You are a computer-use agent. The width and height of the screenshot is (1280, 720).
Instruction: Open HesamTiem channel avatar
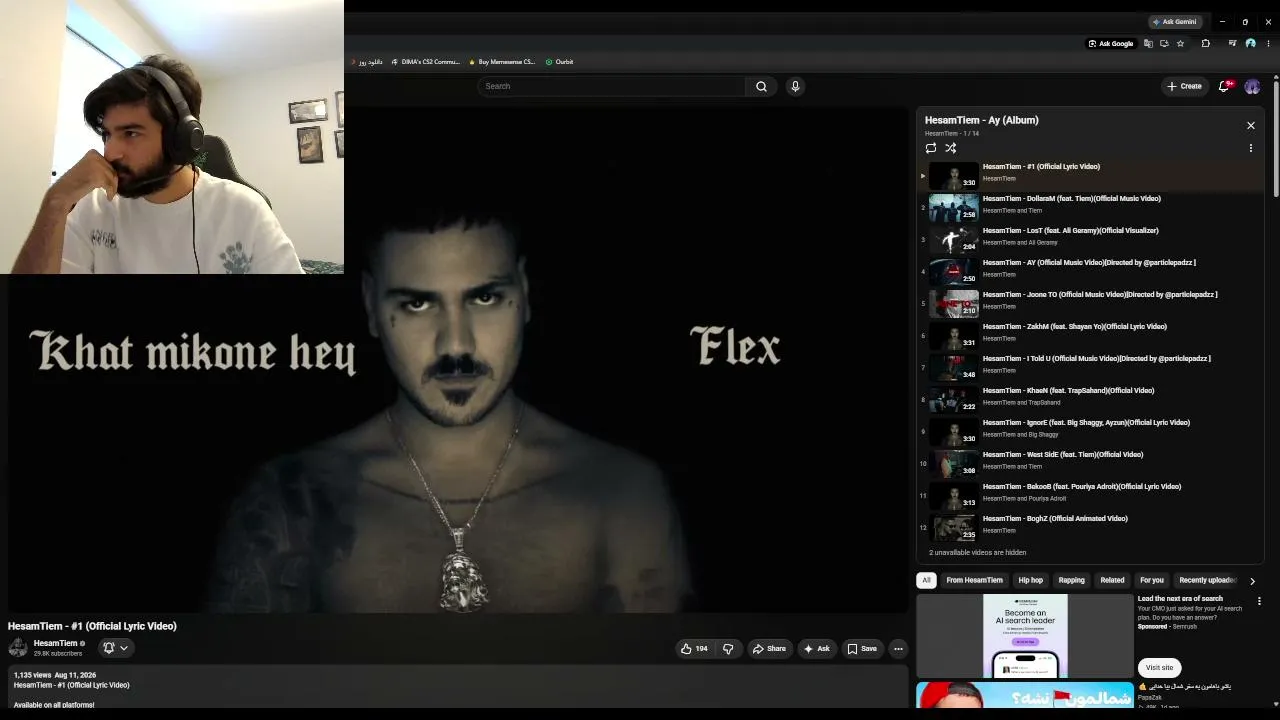18,648
